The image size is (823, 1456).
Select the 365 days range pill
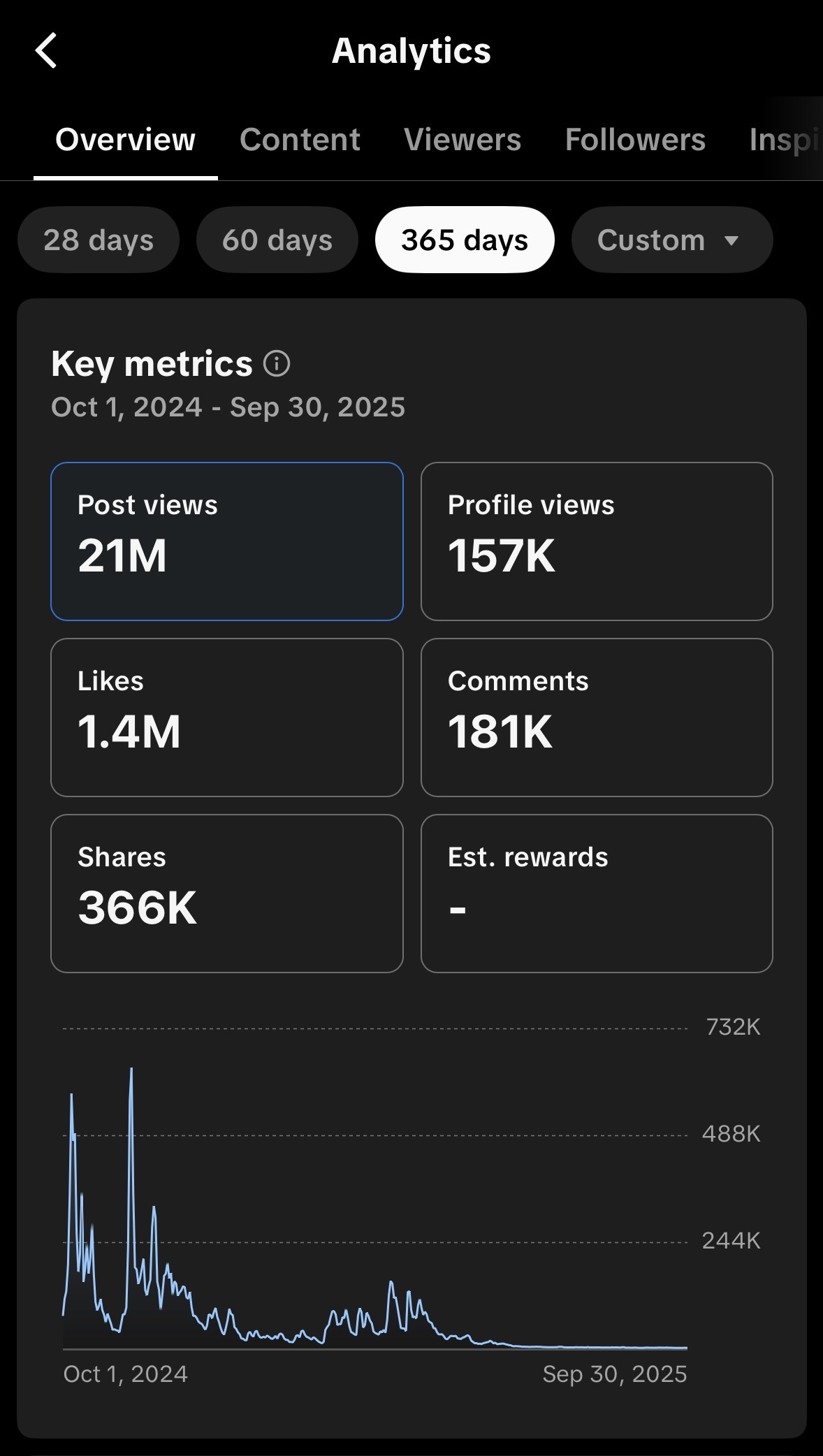(x=465, y=240)
